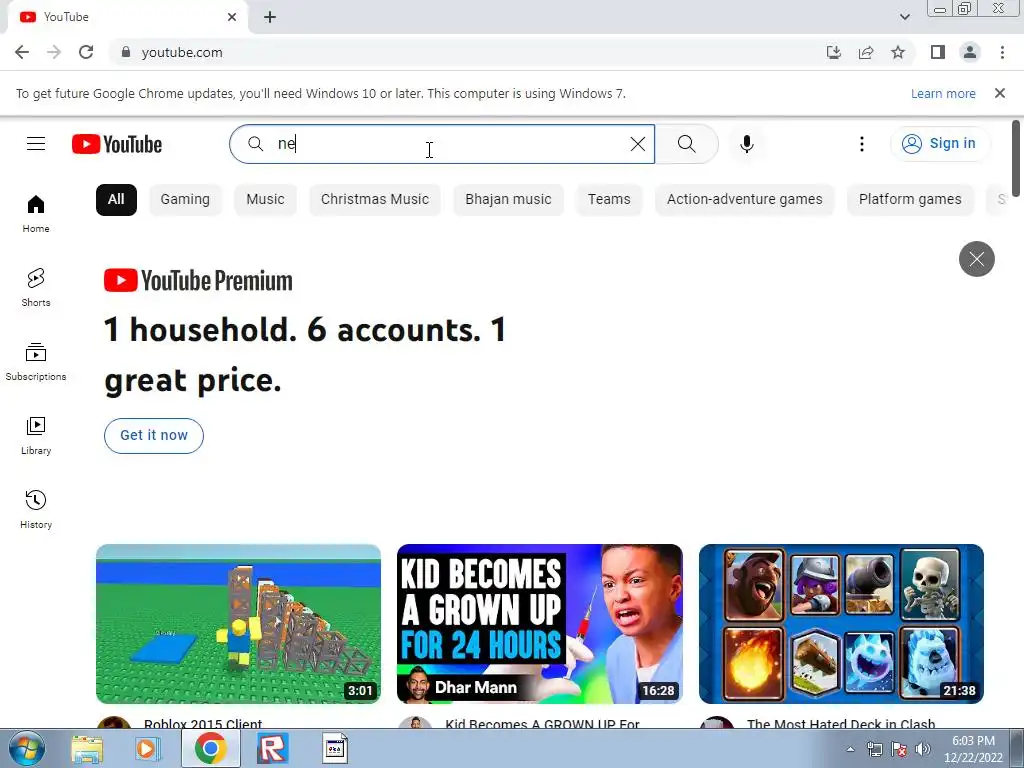
Task: Select the Gaming filter chip
Action: click(185, 200)
